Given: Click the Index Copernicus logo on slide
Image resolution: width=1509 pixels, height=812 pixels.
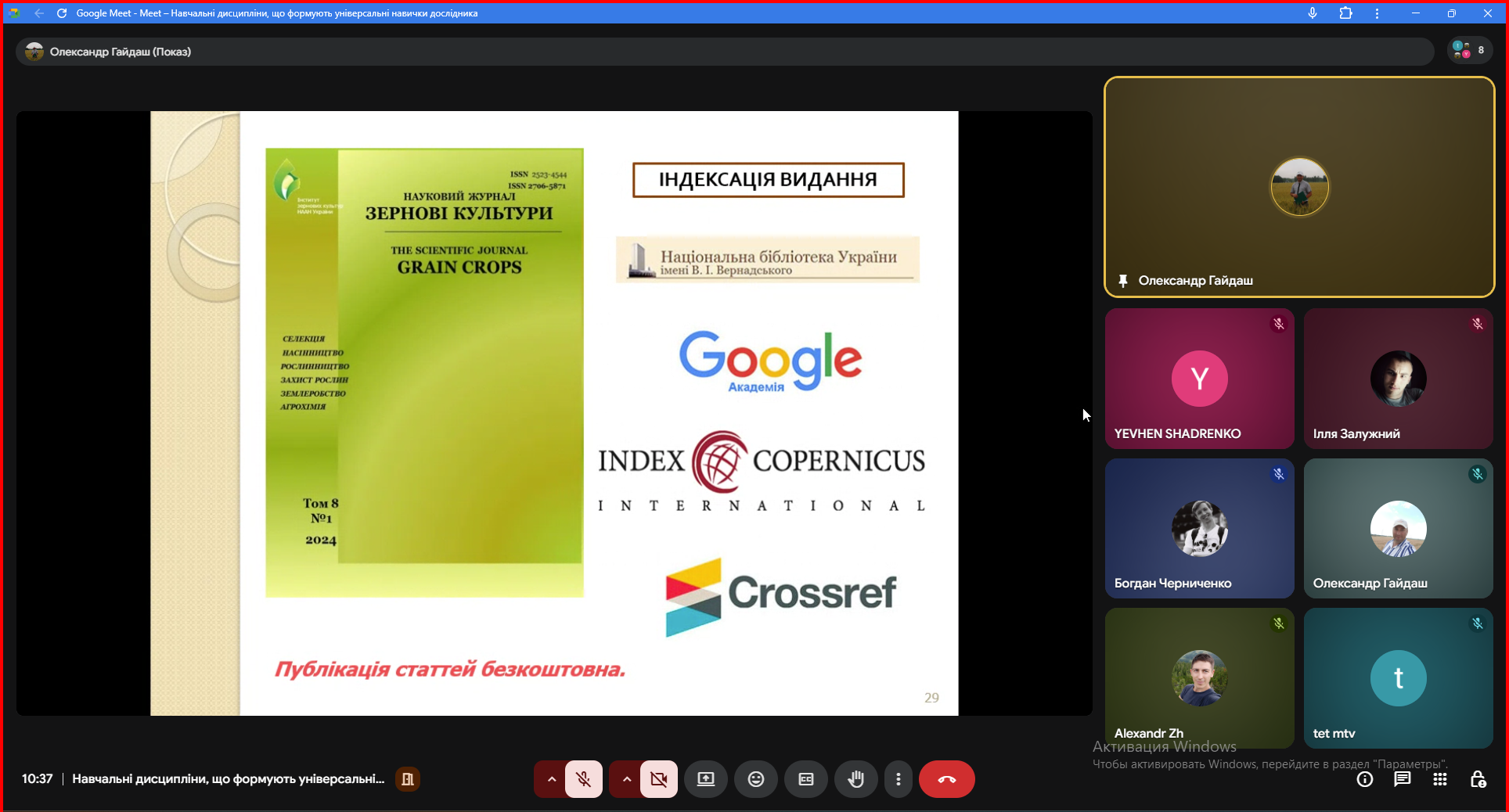Looking at the screenshot, I should tap(762, 471).
